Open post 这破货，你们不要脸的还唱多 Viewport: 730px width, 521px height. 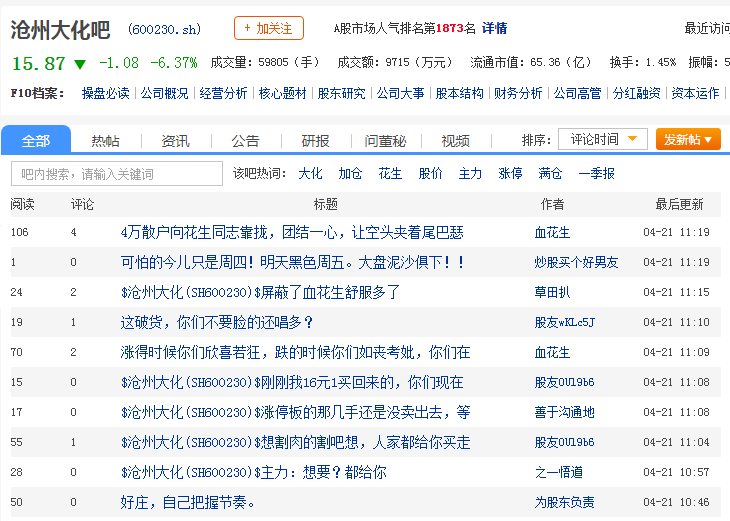216,322
